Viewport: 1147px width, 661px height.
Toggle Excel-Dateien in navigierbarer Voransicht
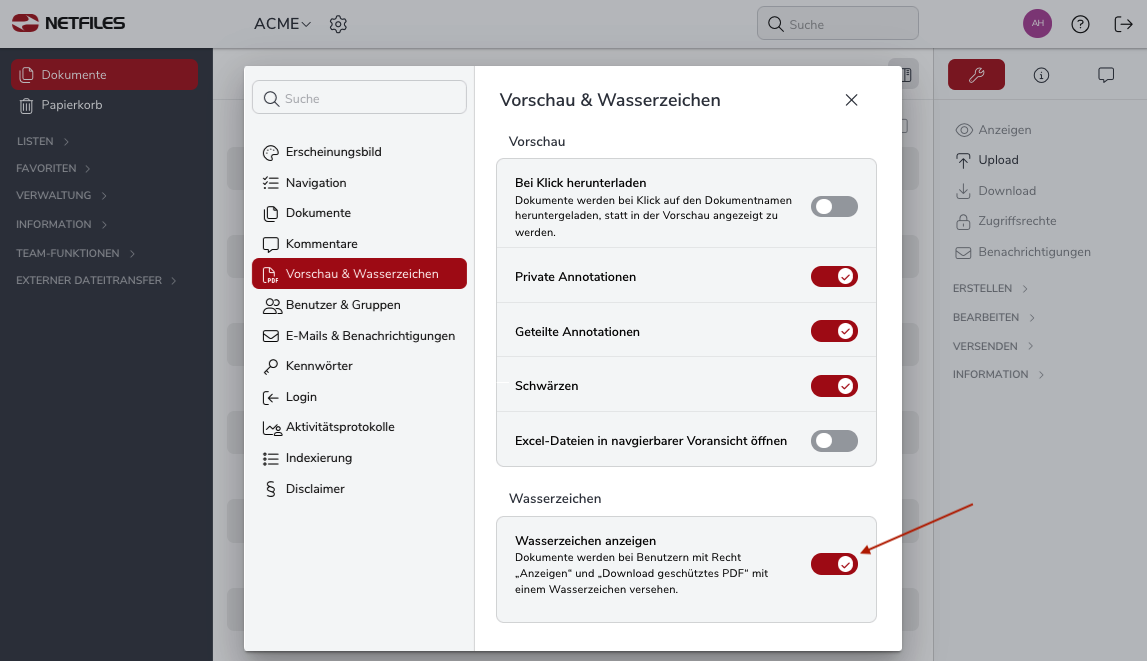pos(834,441)
